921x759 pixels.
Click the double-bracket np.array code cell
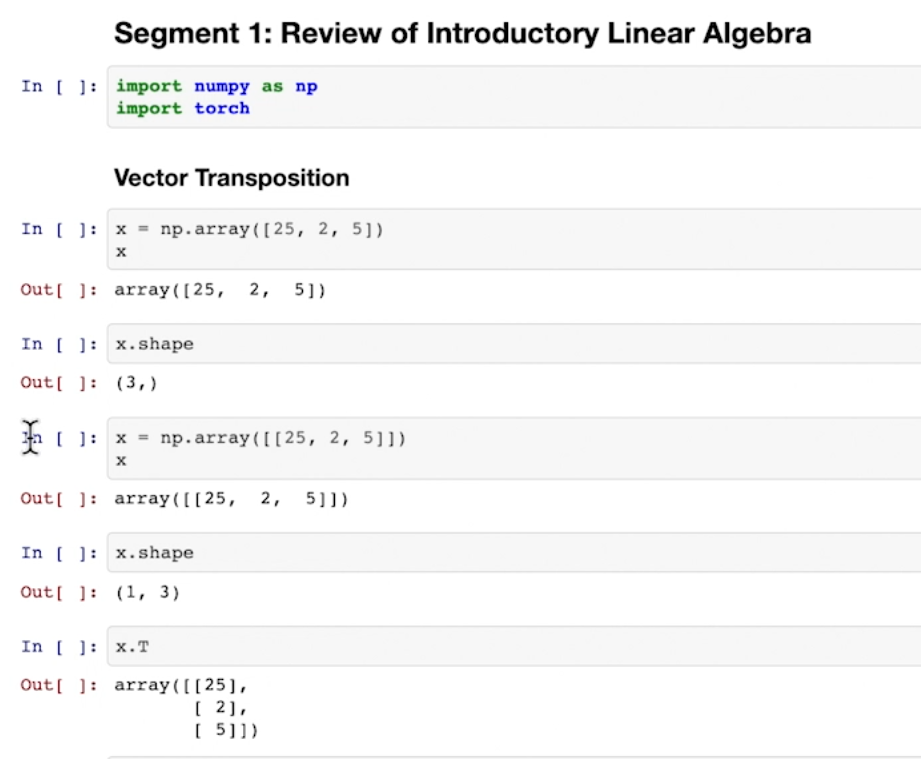click(510, 449)
